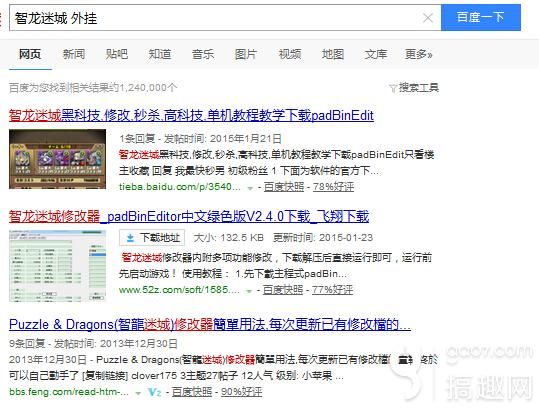This screenshot has height=409, width=539.
Task: Open result Puzzle & Dragons(智龍迷城)修改器簡單用法
Action: click(210, 324)
